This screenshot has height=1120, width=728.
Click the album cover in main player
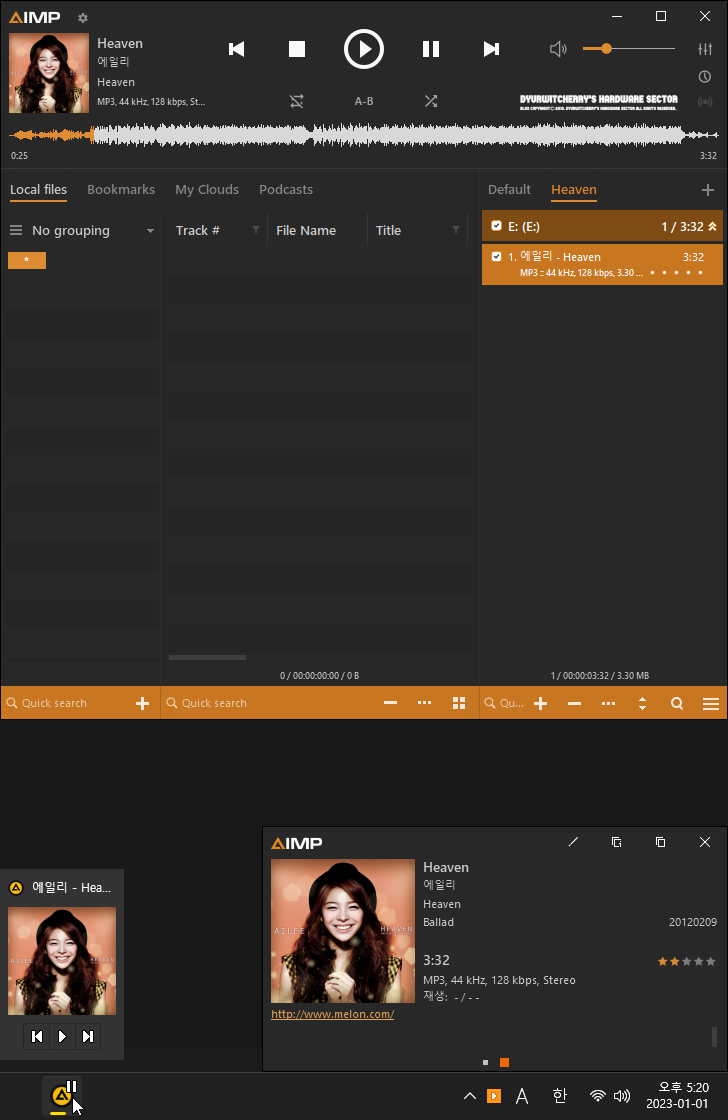[49, 74]
